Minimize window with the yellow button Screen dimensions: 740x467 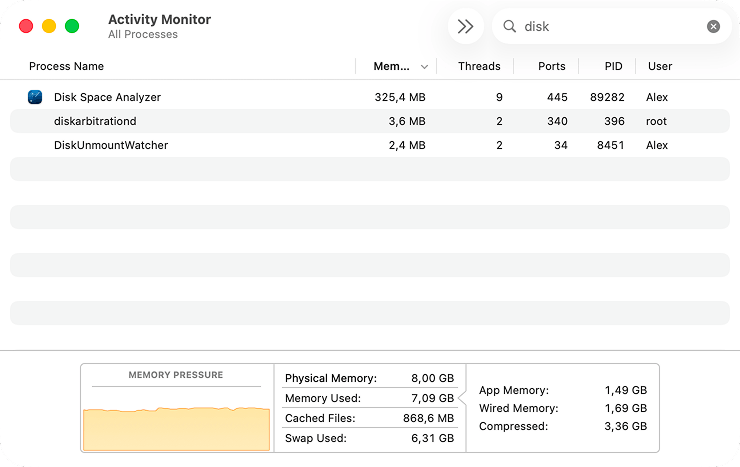point(49,26)
